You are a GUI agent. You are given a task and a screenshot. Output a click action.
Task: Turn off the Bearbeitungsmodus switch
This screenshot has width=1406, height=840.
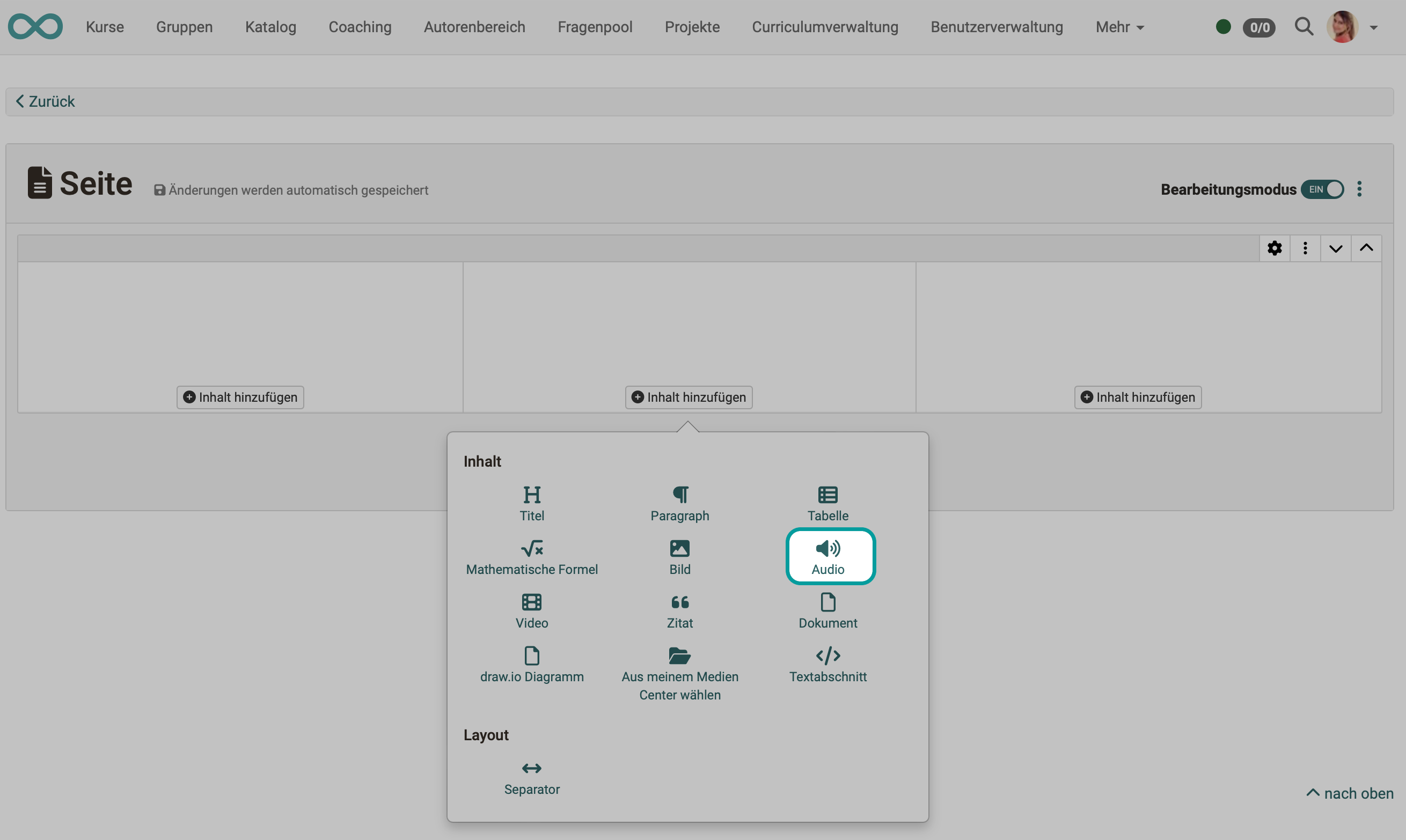point(1322,189)
